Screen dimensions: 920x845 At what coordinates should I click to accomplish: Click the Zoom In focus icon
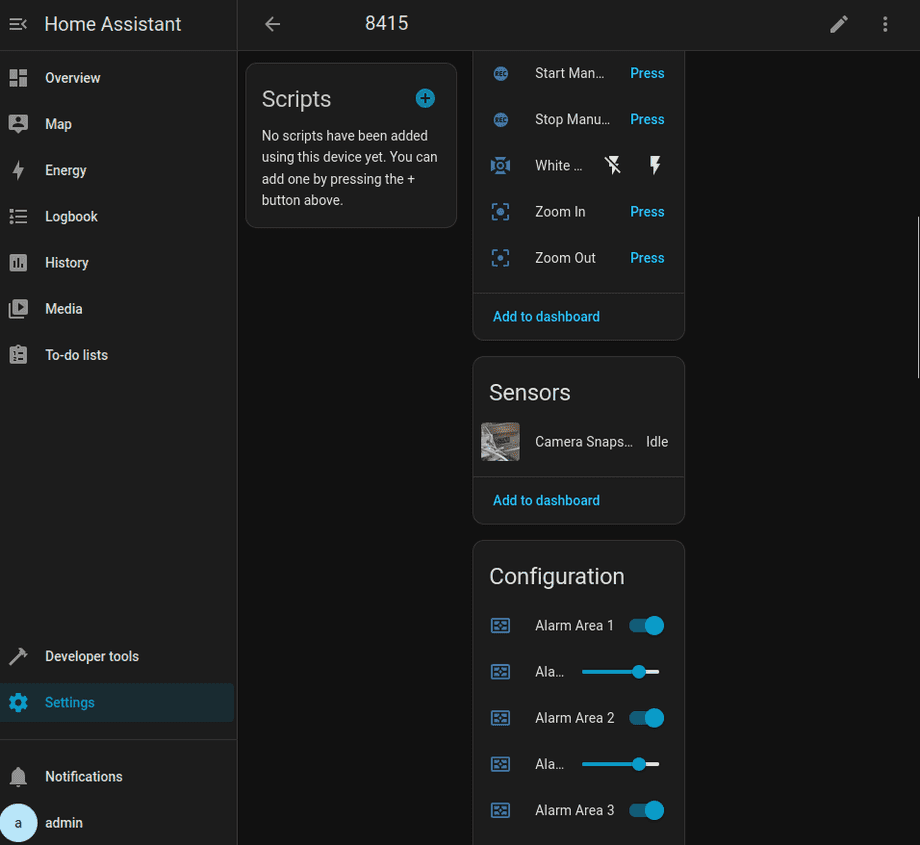[500, 211]
